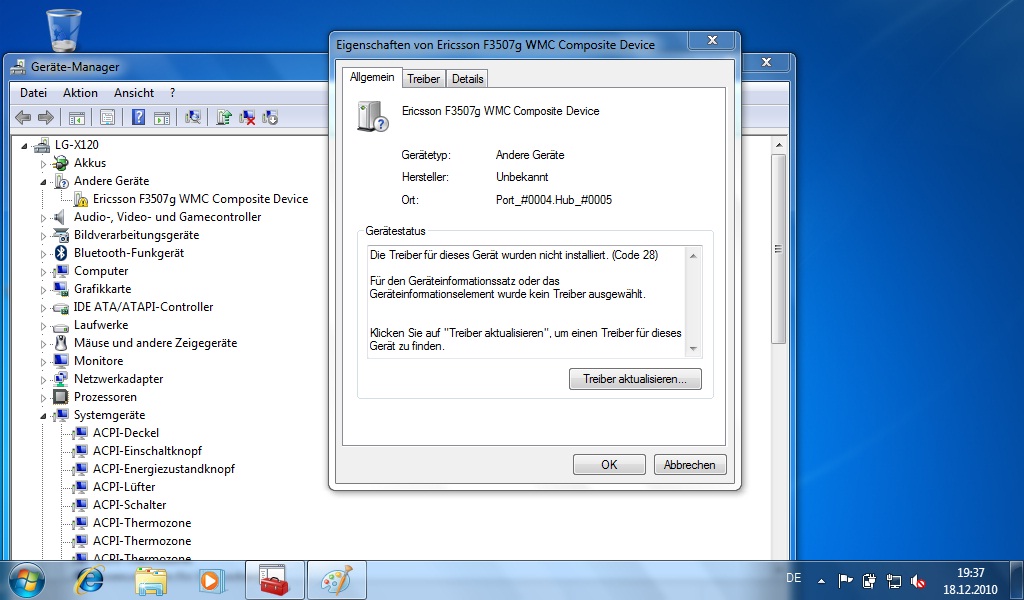Collapse the Andere Geräte category
Viewport: 1024px width, 600px height.
[x=44, y=182]
